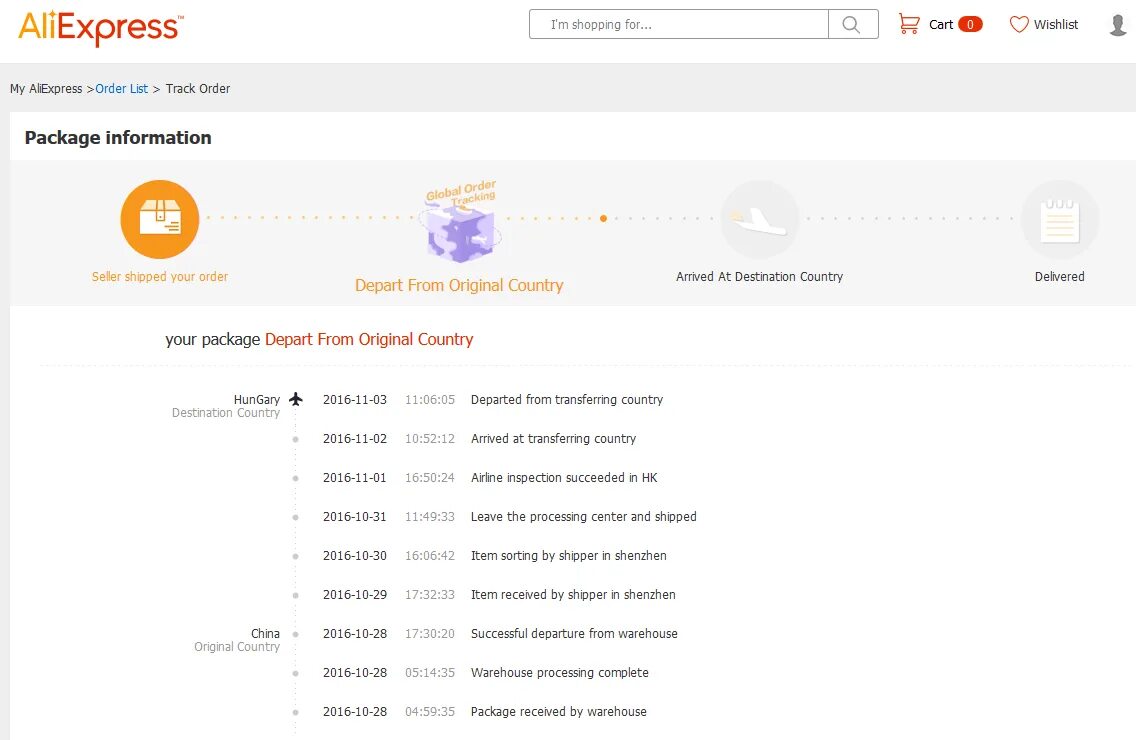The width and height of the screenshot is (1136, 740).
Task: Click the orange shipped-package icon
Action: [159, 219]
